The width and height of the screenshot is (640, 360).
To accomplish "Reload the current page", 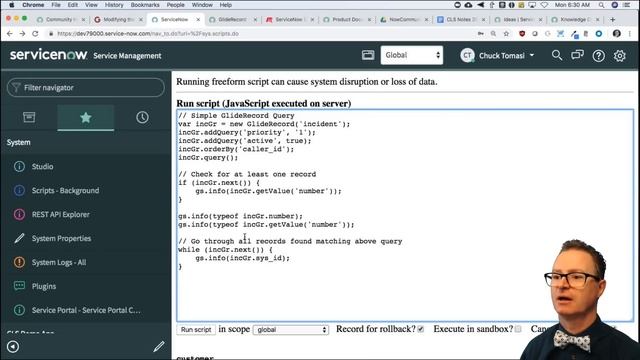I will click(x=35, y=33).
